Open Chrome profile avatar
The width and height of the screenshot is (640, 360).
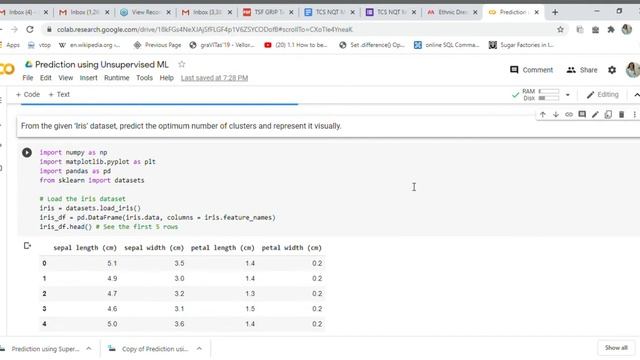[x=627, y=29]
